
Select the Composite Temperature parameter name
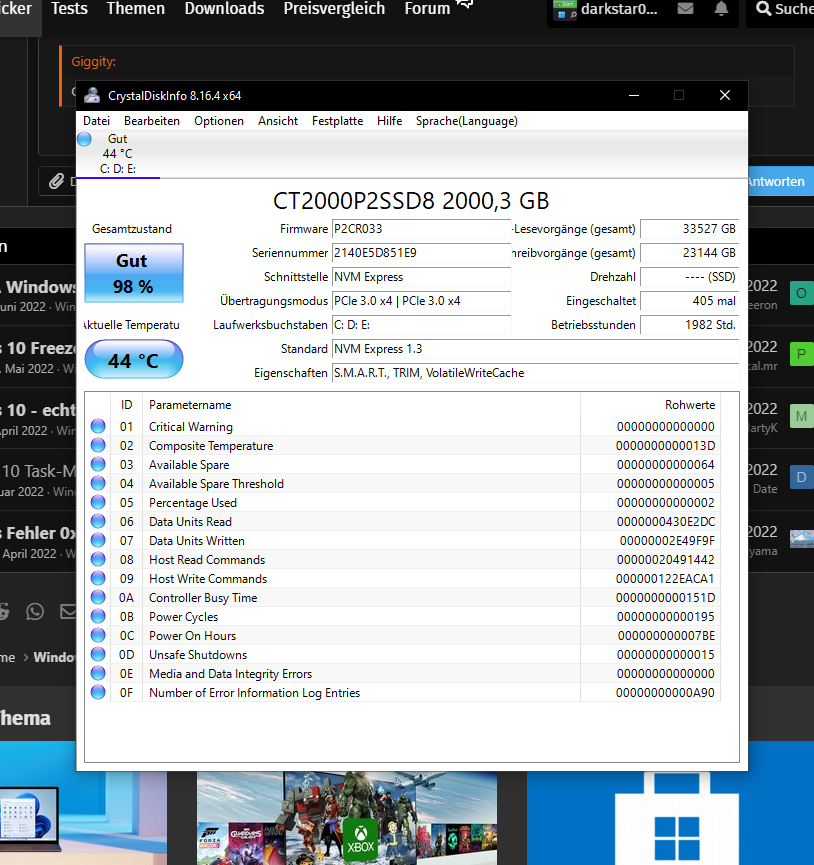[x=211, y=446]
